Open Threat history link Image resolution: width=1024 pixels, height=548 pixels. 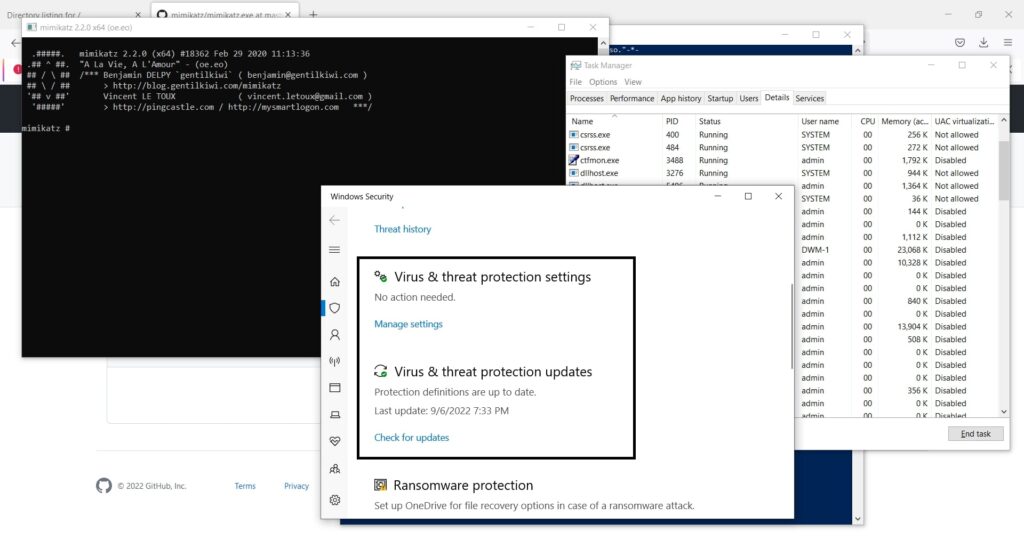click(402, 229)
